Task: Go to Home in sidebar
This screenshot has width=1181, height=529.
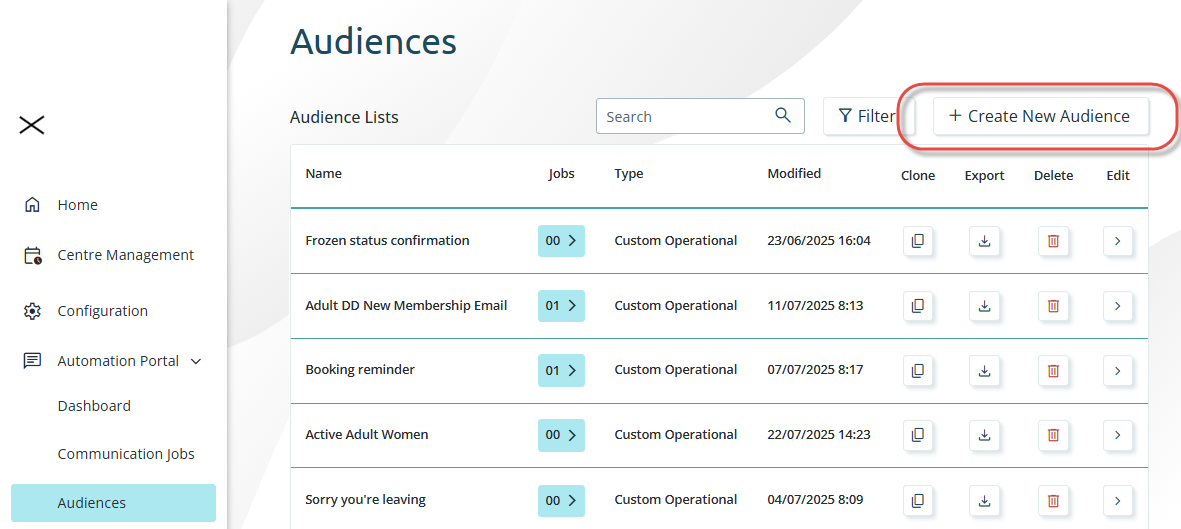Action: [78, 205]
